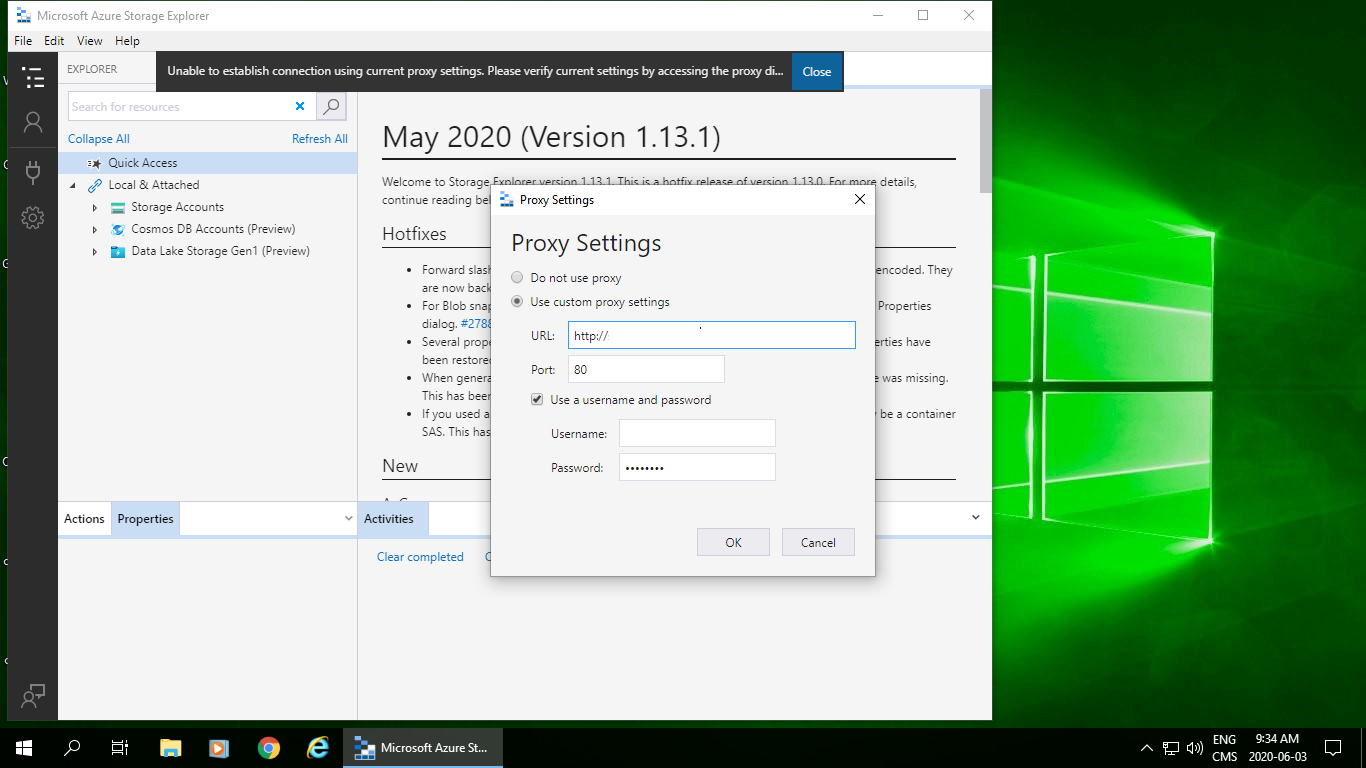
Task: Click the Port input field
Action: point(646,369)
